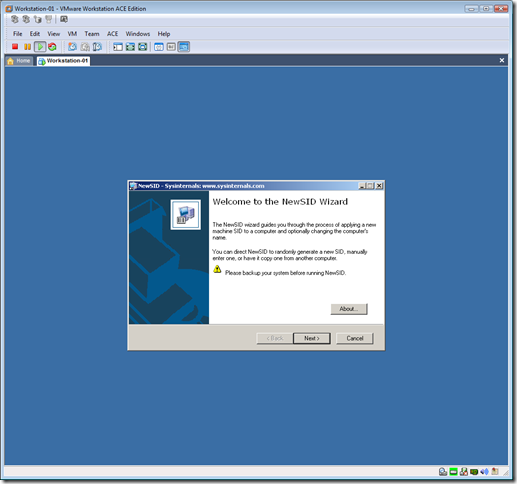
Task: Click the Reset virtual machine icon
Action: pyautogui.click(x=52, y=47)
